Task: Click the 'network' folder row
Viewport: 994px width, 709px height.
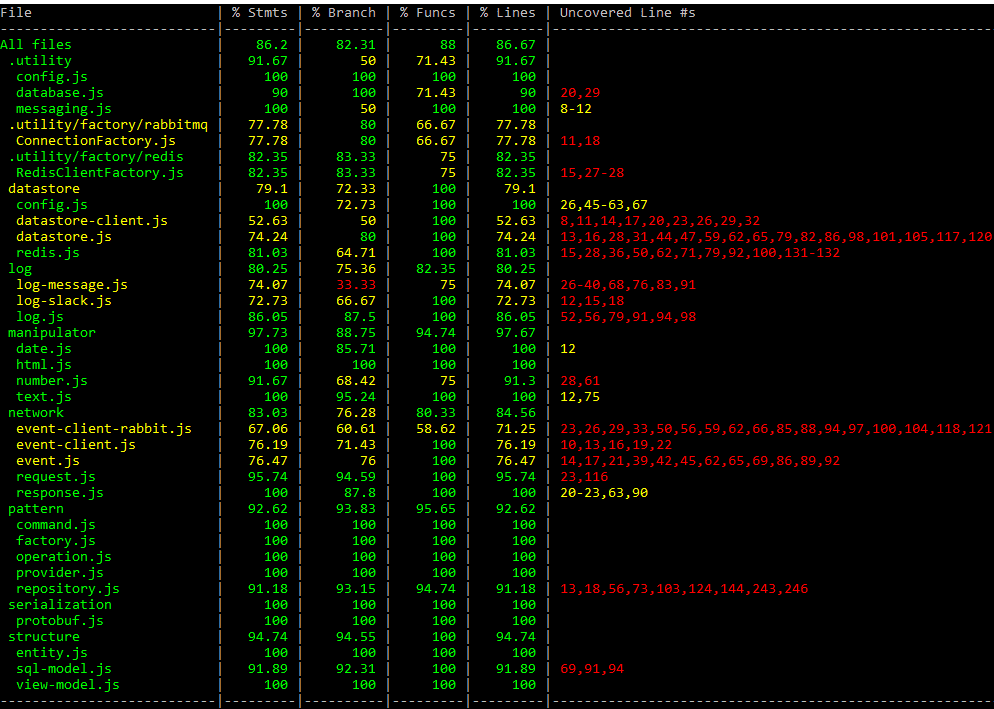Action: [36, 413]
